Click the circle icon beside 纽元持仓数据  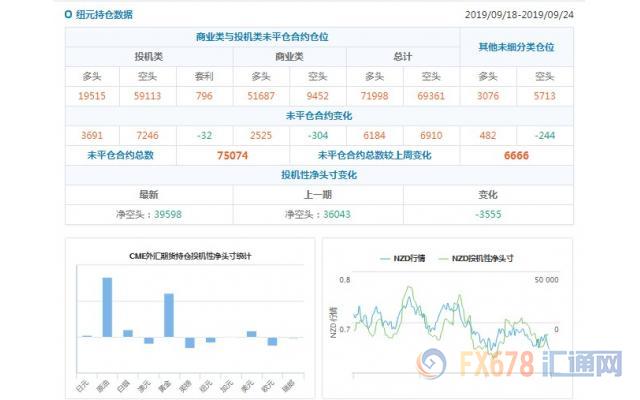point(68,15)
